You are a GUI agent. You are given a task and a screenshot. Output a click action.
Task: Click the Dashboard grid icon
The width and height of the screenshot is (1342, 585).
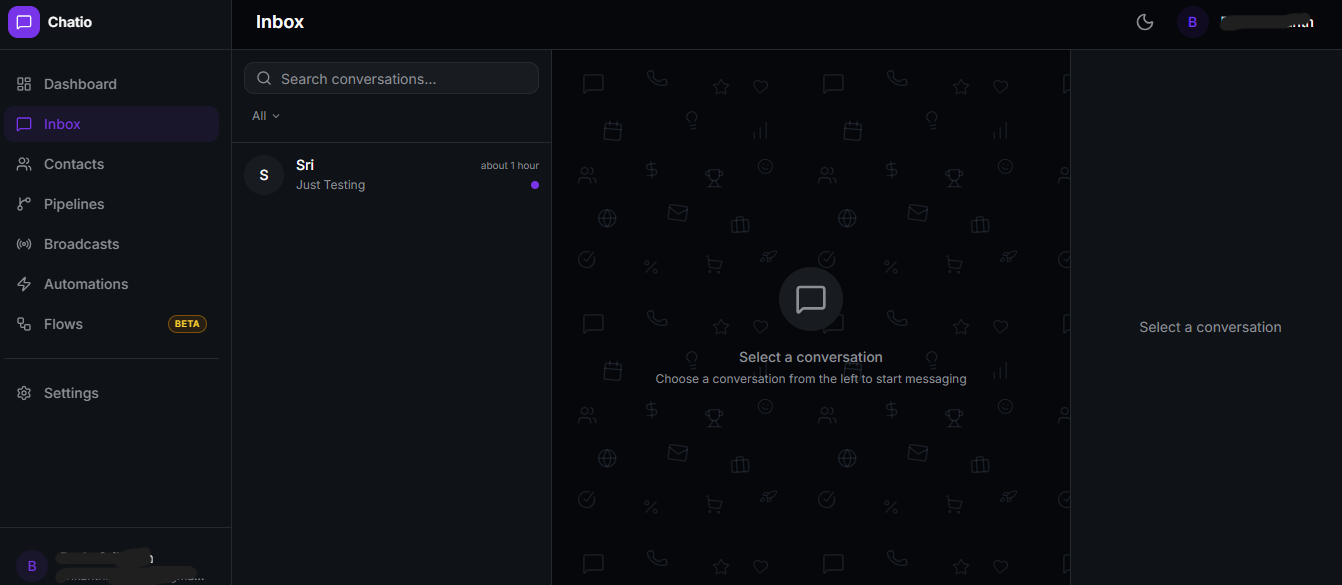tap(24, 84)
